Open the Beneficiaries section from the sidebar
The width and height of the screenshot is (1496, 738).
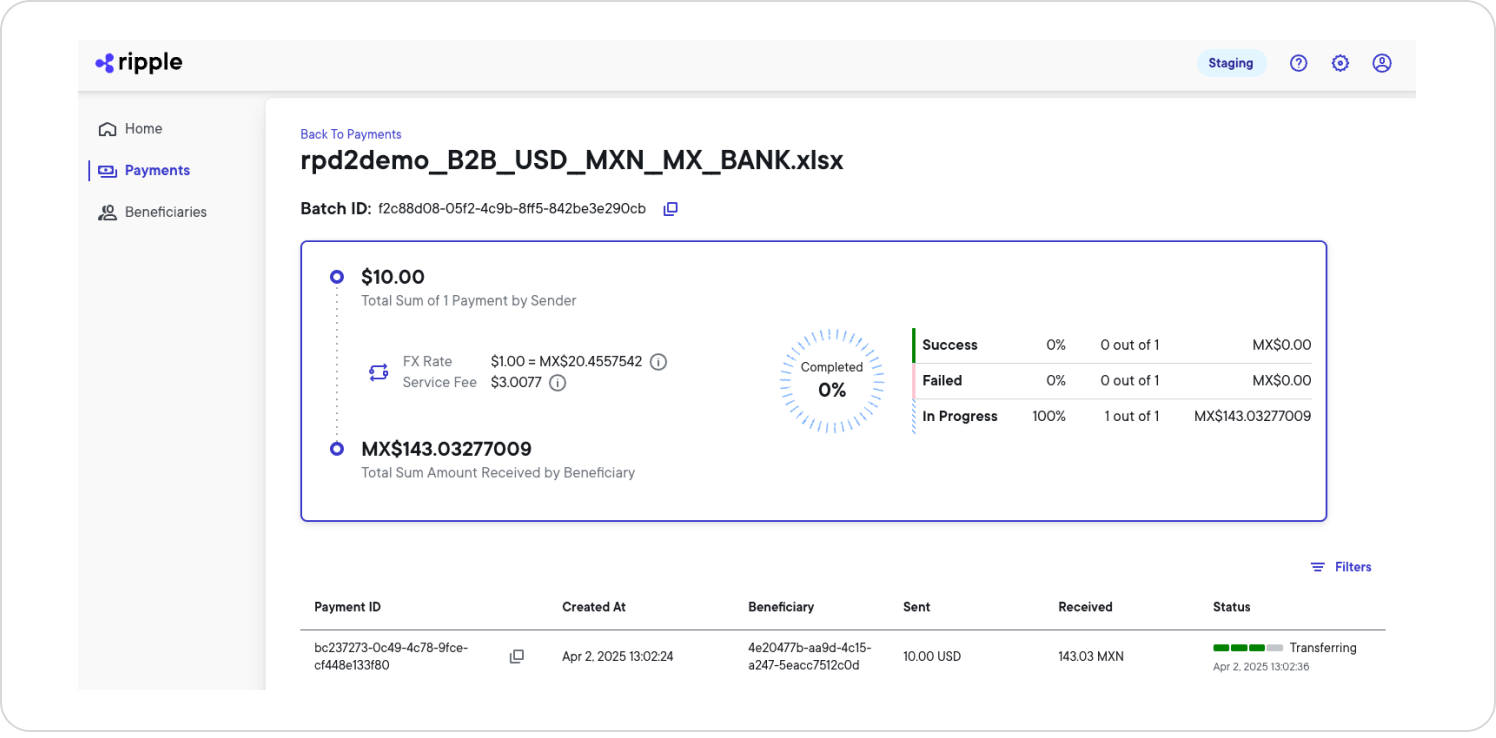coord(165,211)
